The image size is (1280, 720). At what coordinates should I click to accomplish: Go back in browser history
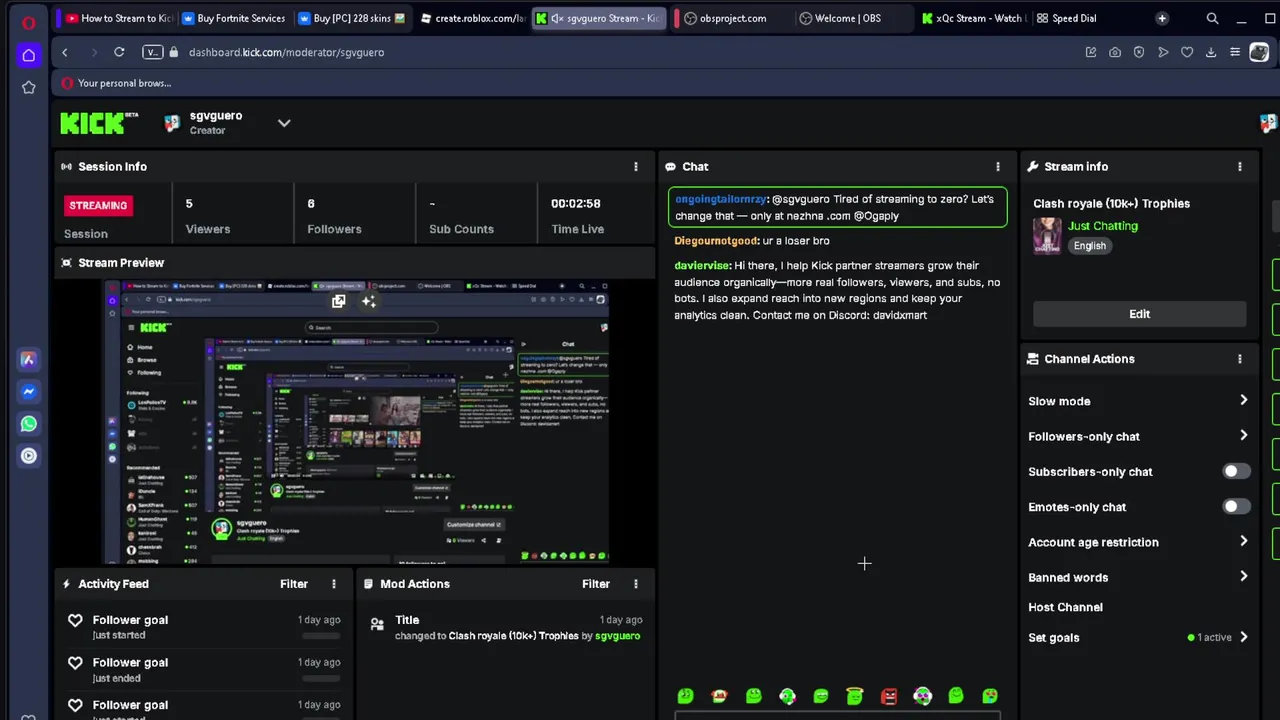tap(65, 52)
